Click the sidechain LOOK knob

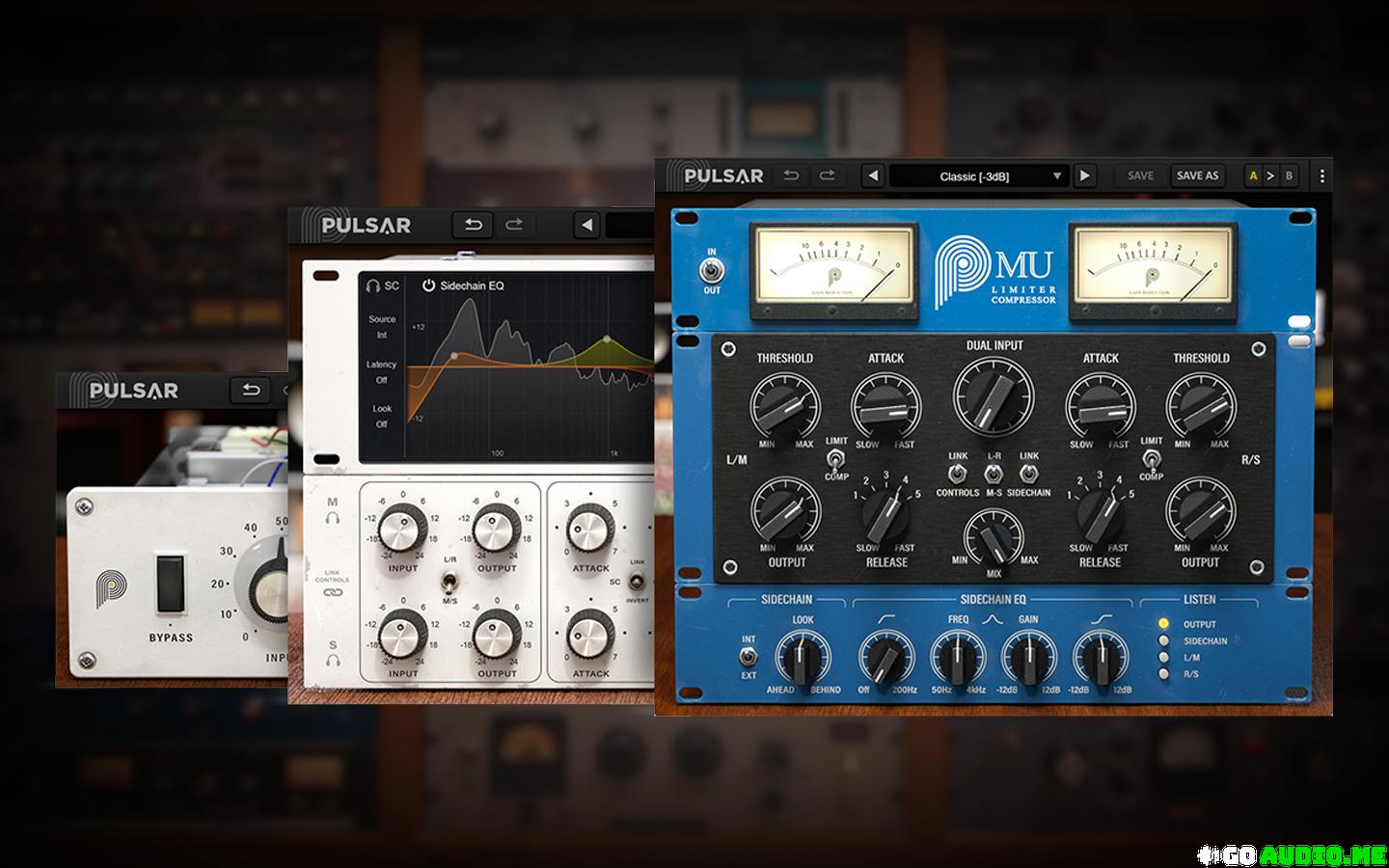[x=803, y=659]
